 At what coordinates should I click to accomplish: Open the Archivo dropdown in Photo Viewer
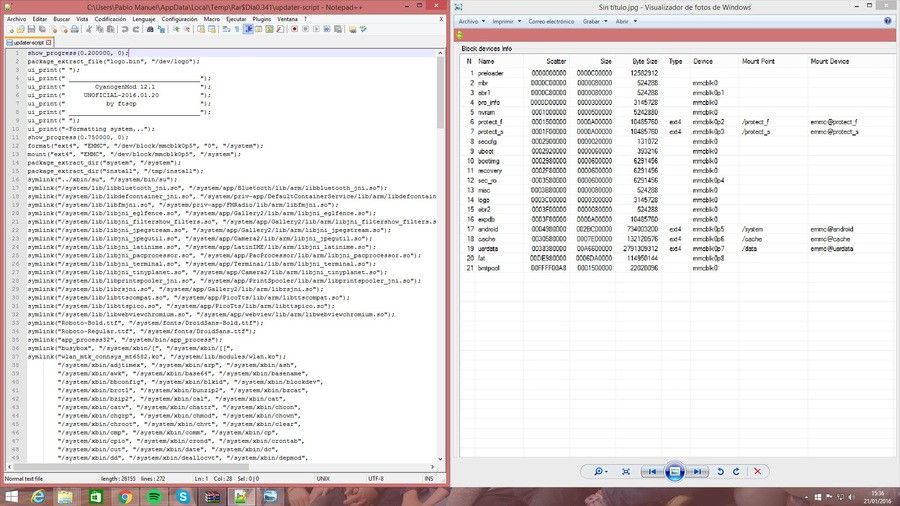click(471, 21)
